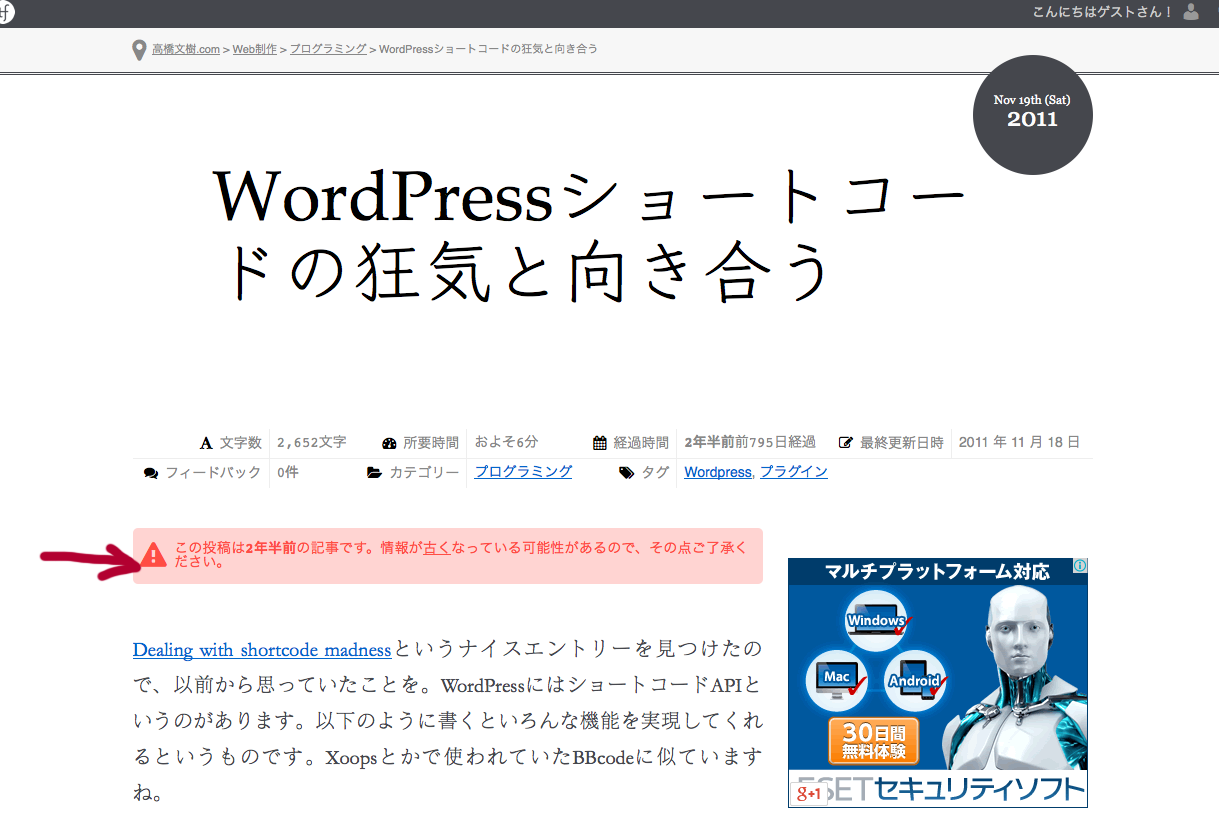This screenshot has width=1219, height=817.
Task: Click the マルチプラットフォーム対応 ad headline
Action: coord(937,572)
